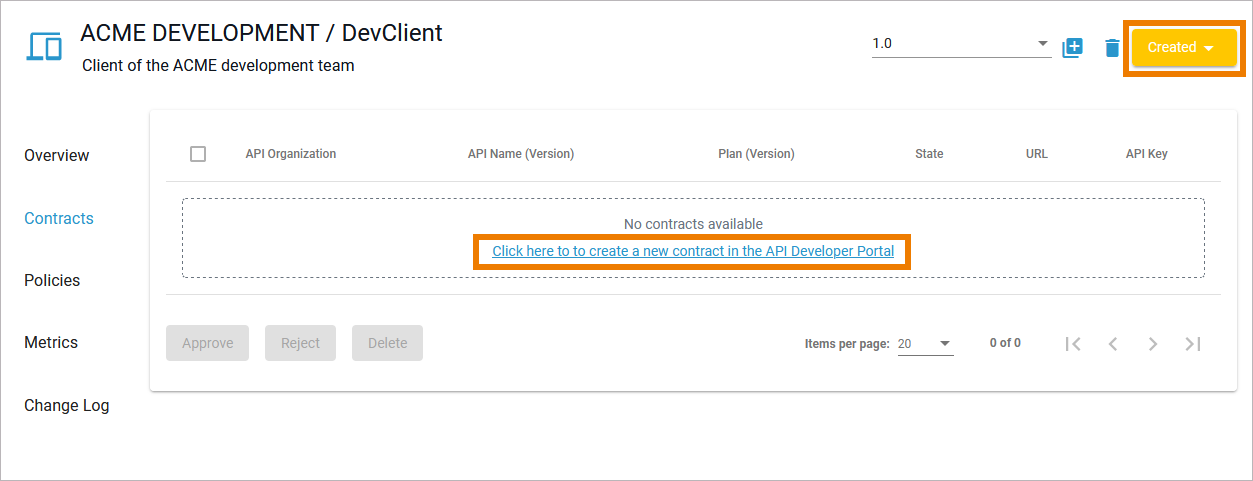Expand the Created status dropdown button
Screen dimensions: 1253x481
pos(1184,47)
